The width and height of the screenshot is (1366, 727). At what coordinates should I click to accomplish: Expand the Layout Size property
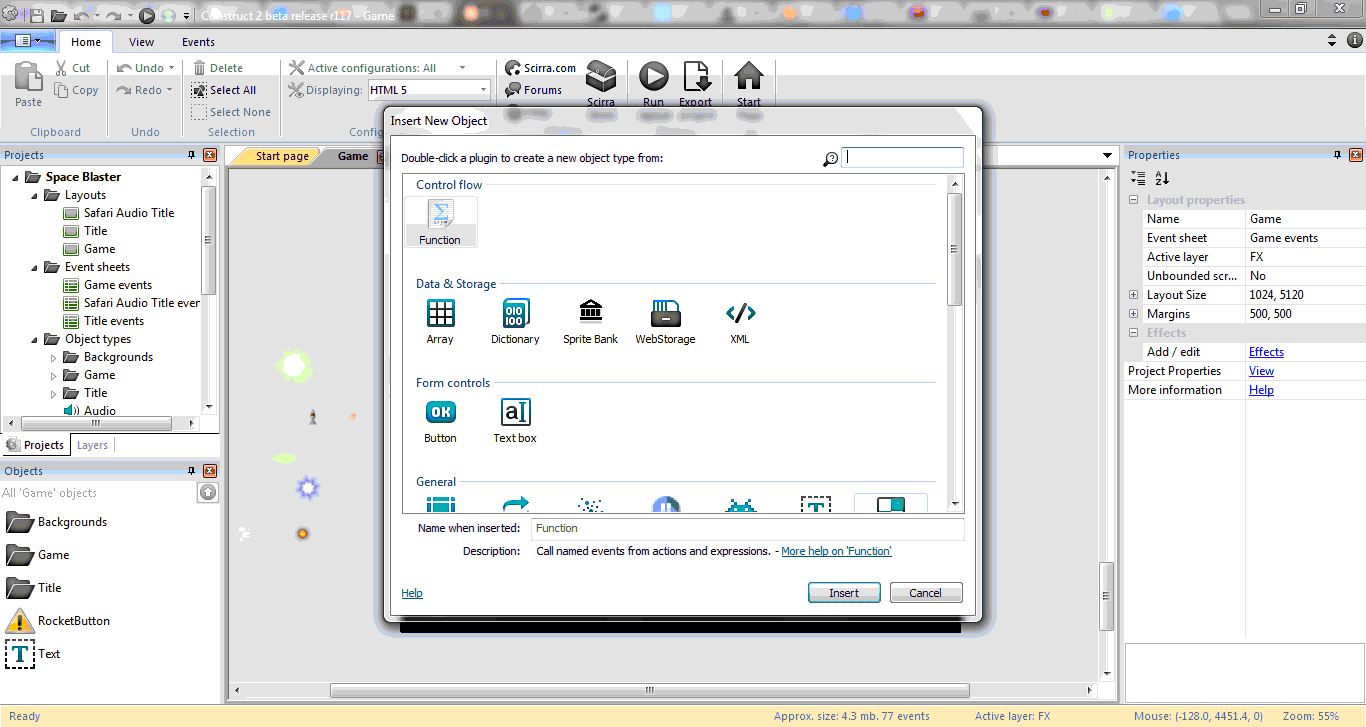1133,295
